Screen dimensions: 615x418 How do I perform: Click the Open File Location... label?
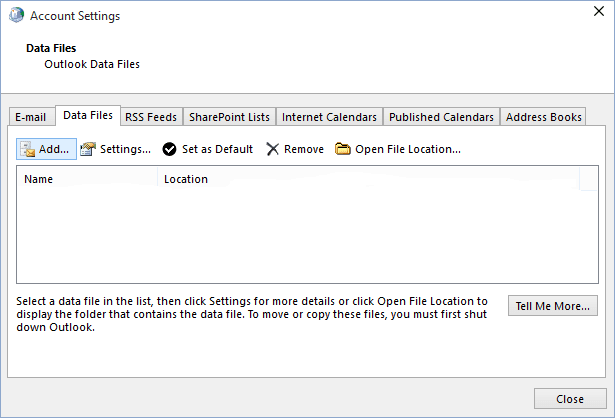[x=408, y=149]
